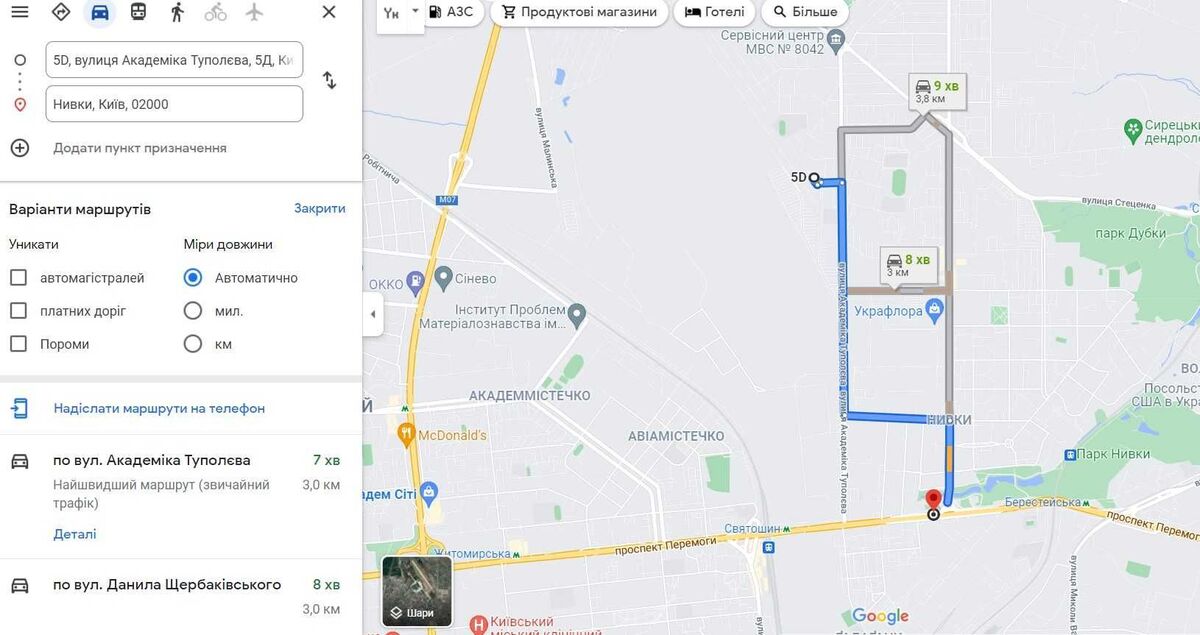Filter map by АЗС chip
Screen dimensions: 1200x635
coord(451,12)
